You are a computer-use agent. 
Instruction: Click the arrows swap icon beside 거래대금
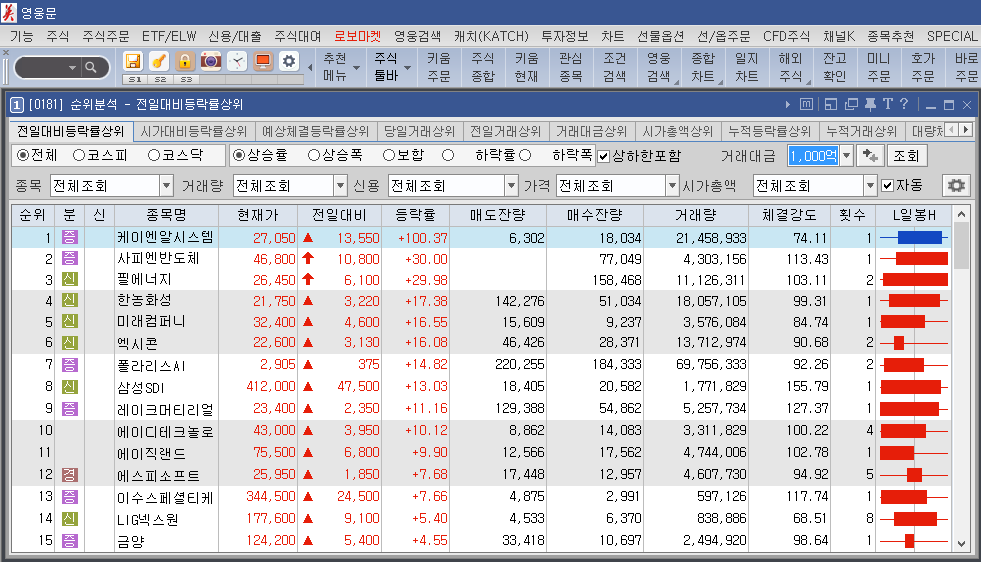click(870, 155)
